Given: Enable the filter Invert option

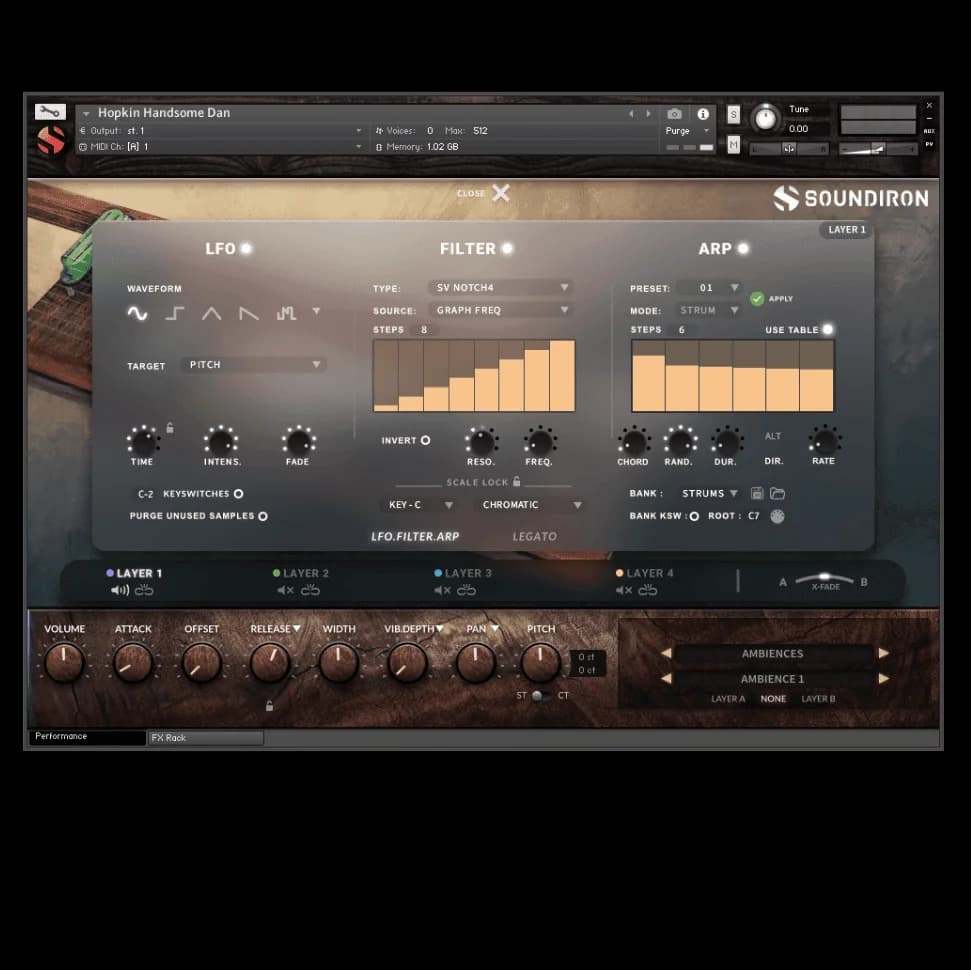Looking at the screenshot, I should (425, 440).
